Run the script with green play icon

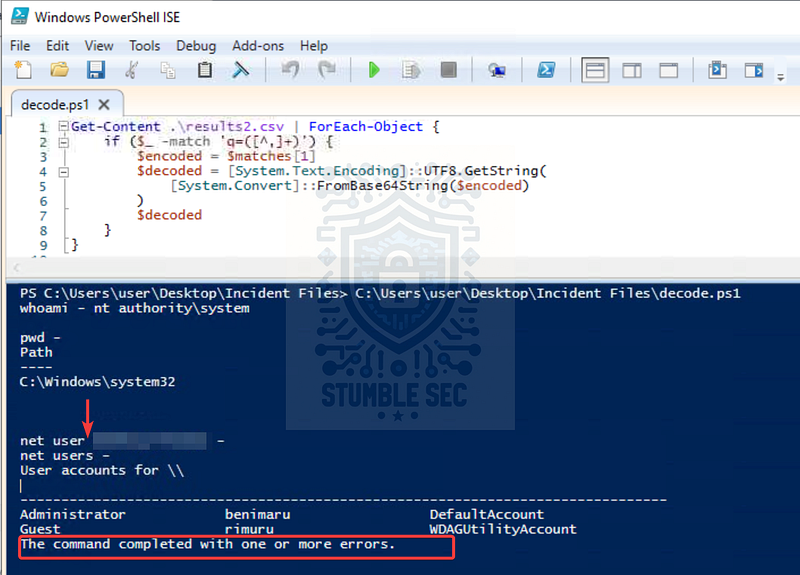pyautogui.click(x=374, y=69)
